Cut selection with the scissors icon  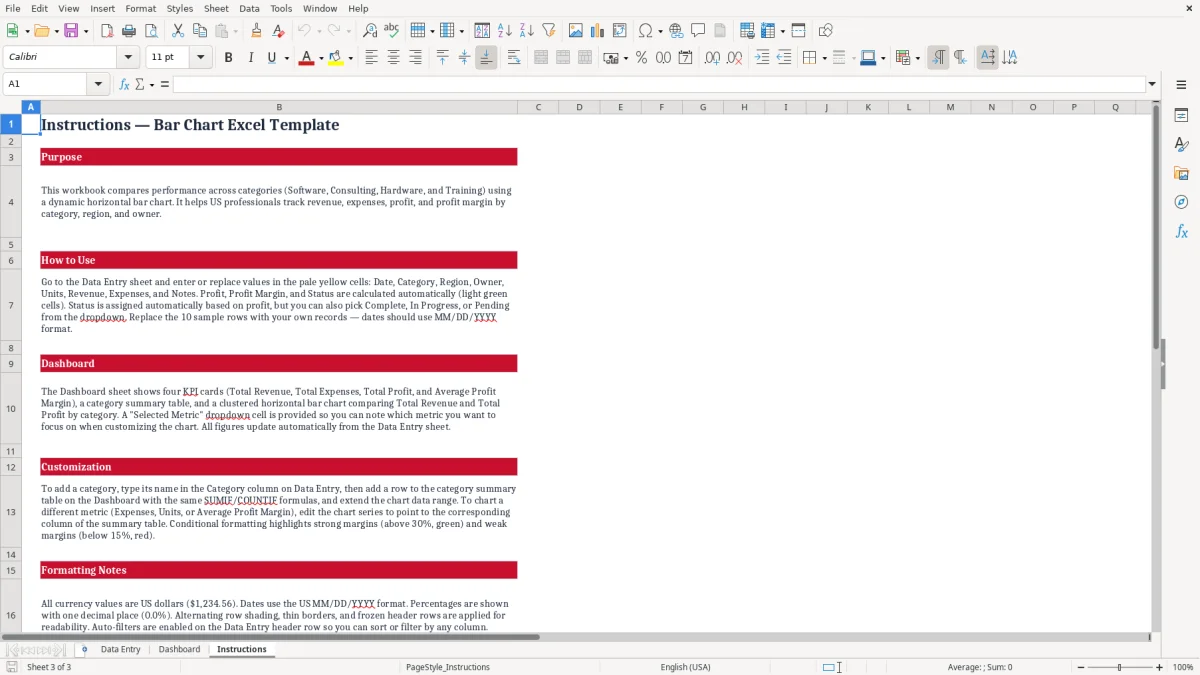178,31
